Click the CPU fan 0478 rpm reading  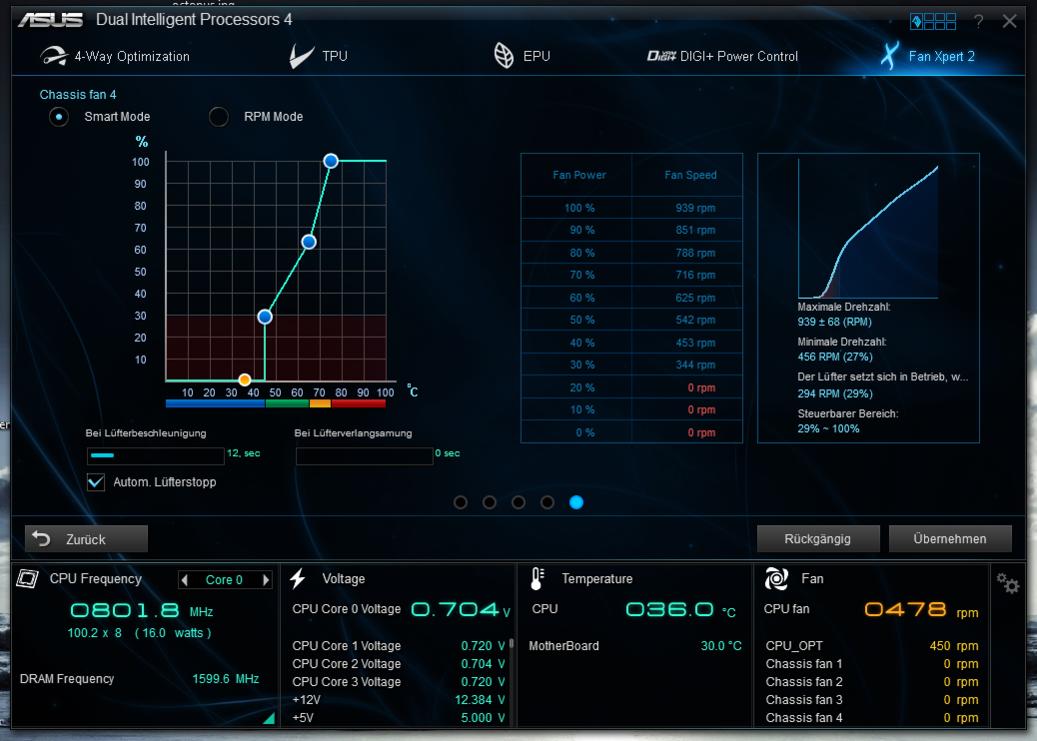[921, 609]
